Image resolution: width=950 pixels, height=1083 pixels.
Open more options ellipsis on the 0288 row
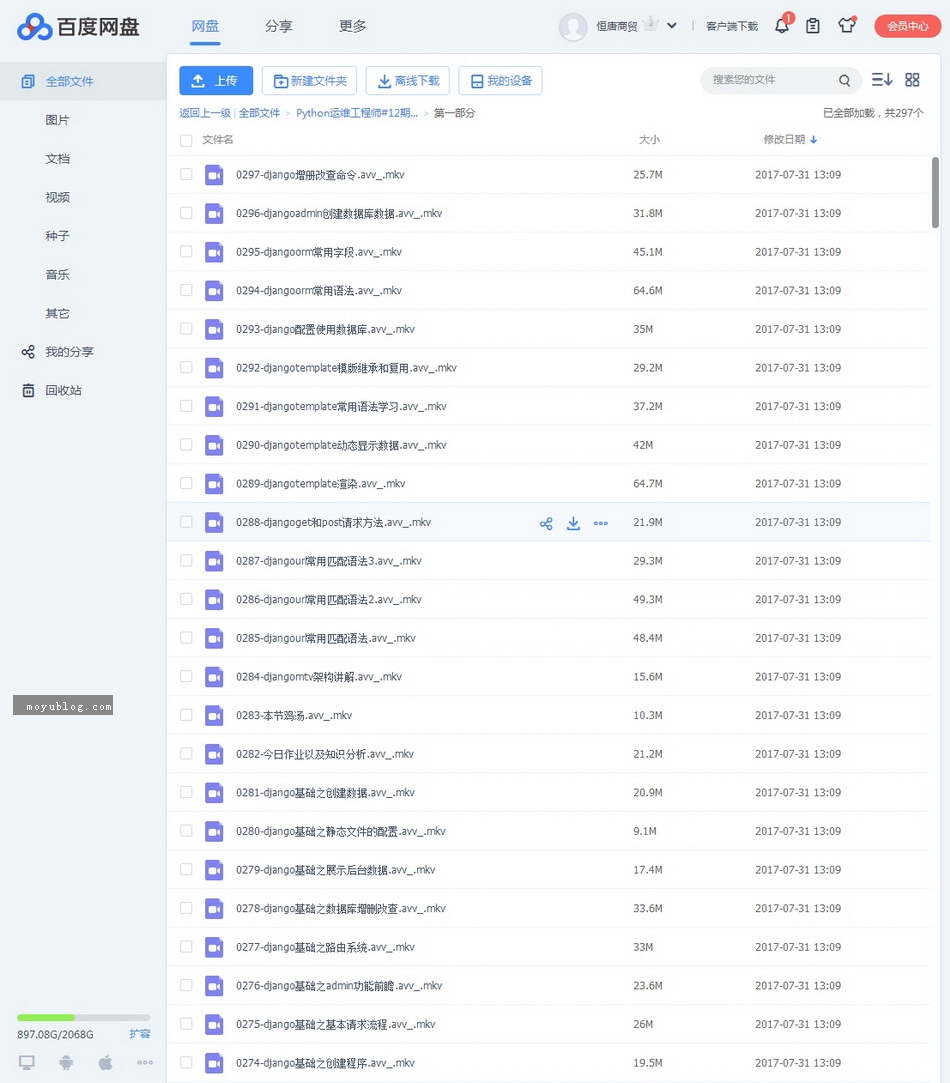pyautogui.click(x=601, y=523)
